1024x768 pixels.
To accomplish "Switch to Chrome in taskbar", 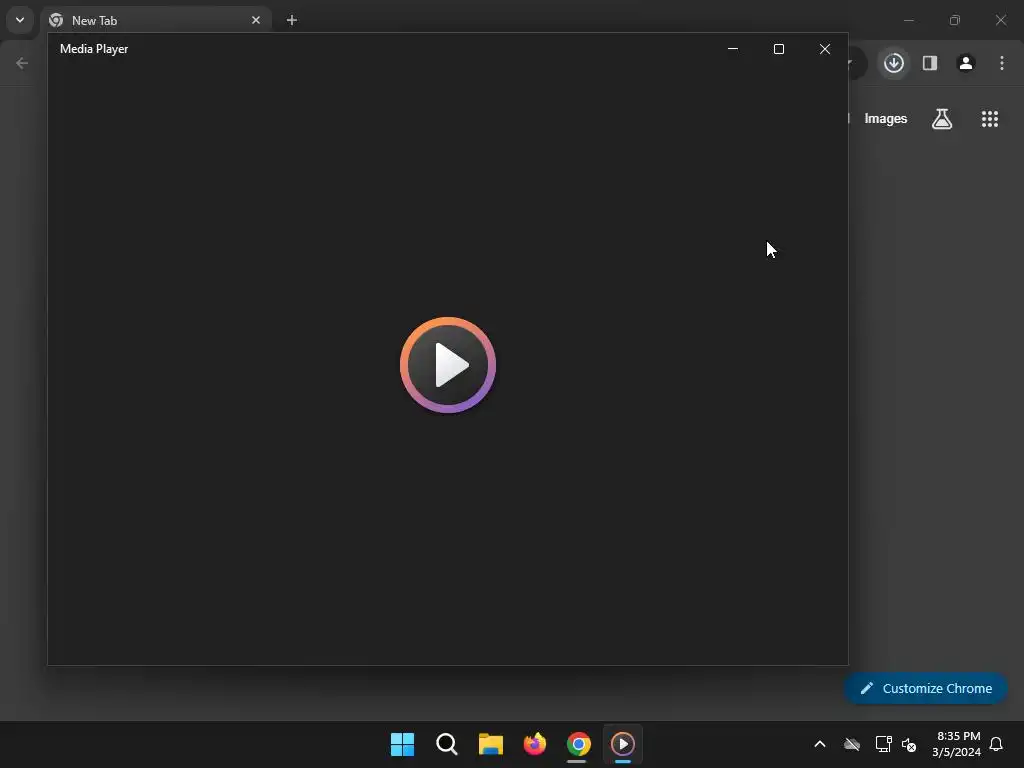I will 579,744.
